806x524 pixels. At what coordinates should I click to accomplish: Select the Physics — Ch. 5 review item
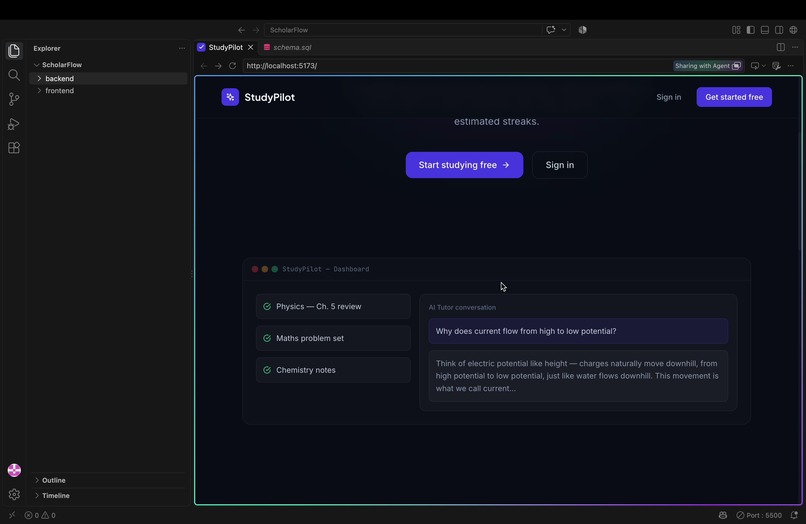click(x=333, y=306)
